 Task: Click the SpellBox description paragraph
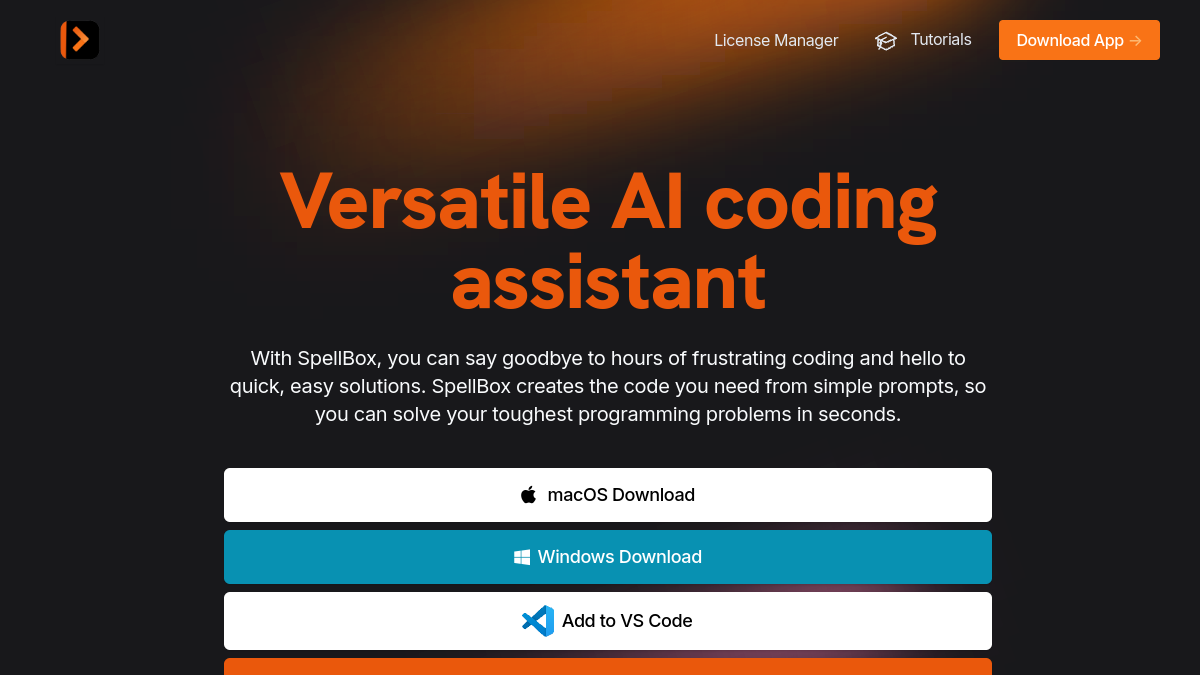tap(608, 386)
